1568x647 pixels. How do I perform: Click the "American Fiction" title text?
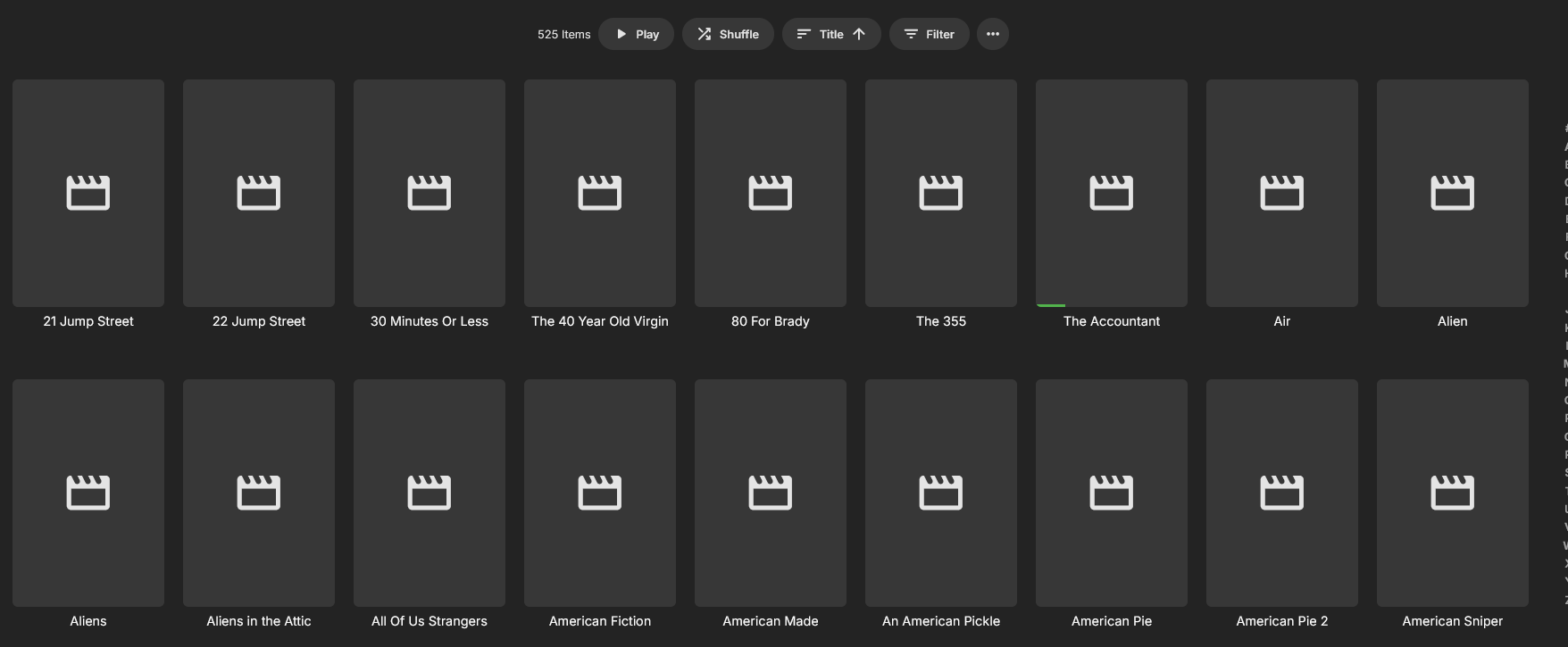(600, 621)
